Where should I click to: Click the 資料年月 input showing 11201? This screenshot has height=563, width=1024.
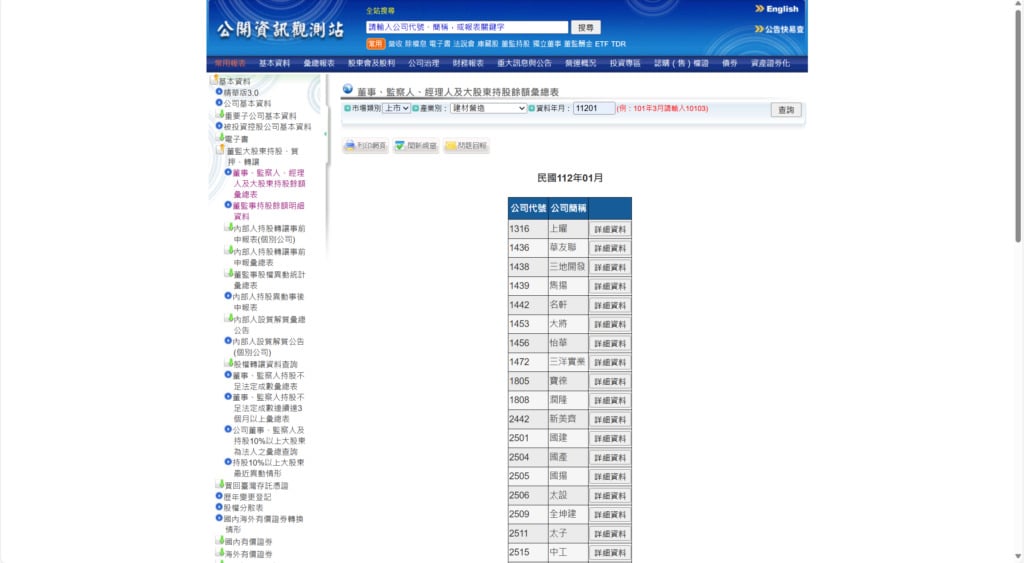[594, 108]
